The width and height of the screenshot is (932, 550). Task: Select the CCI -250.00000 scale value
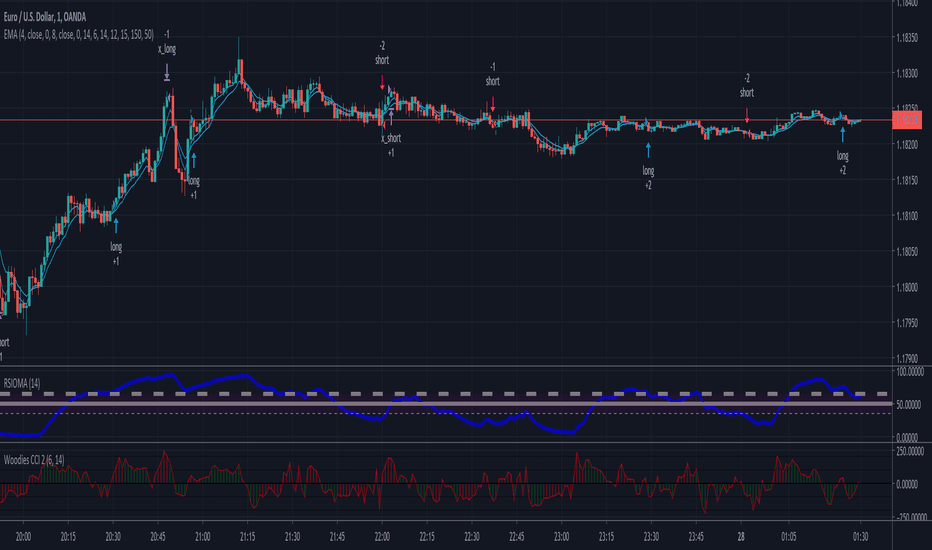click(x=910, y=517)
